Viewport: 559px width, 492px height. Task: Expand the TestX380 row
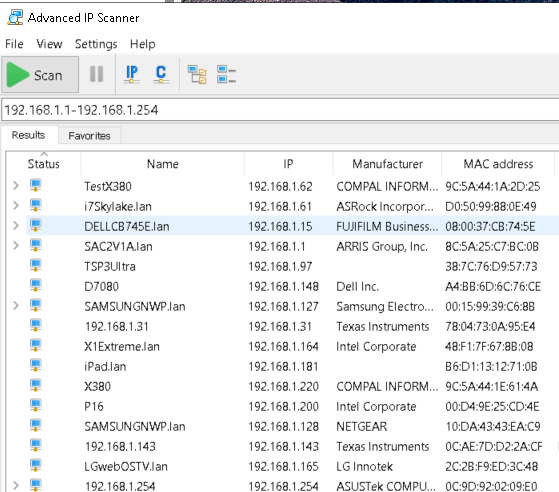tap(16, 185)
